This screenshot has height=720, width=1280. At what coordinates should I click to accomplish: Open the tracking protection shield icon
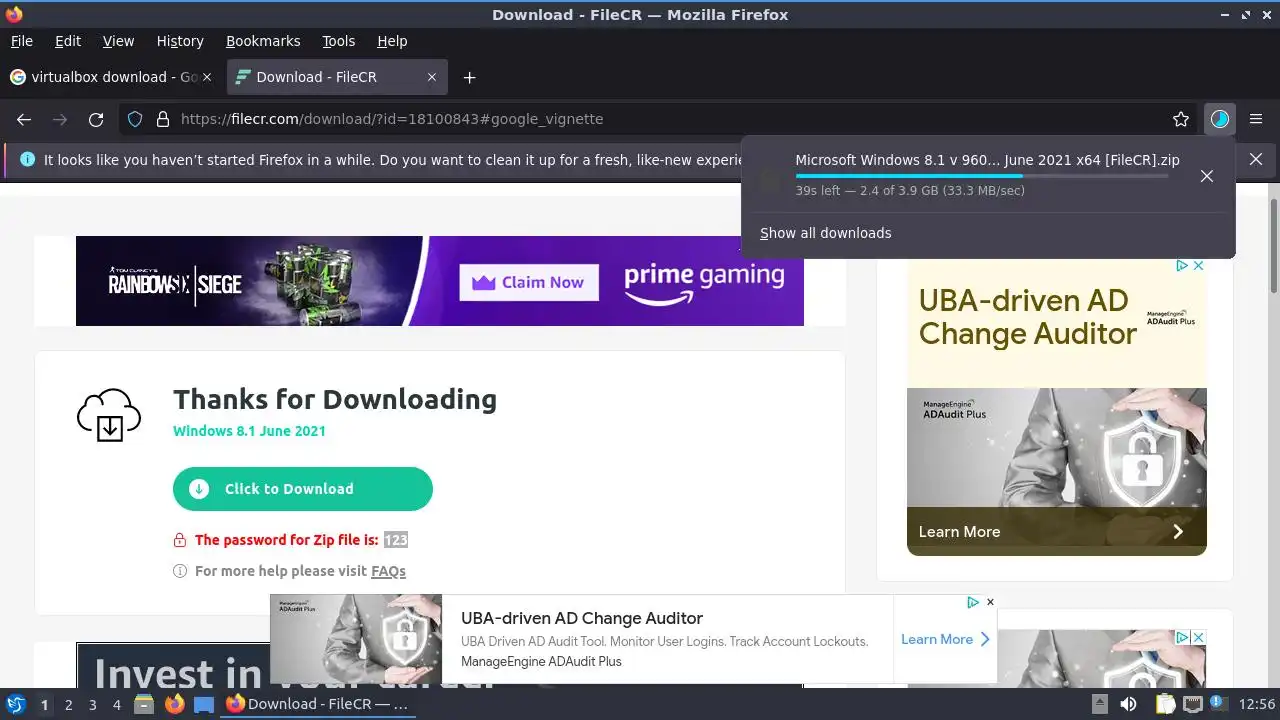(135, 119)
